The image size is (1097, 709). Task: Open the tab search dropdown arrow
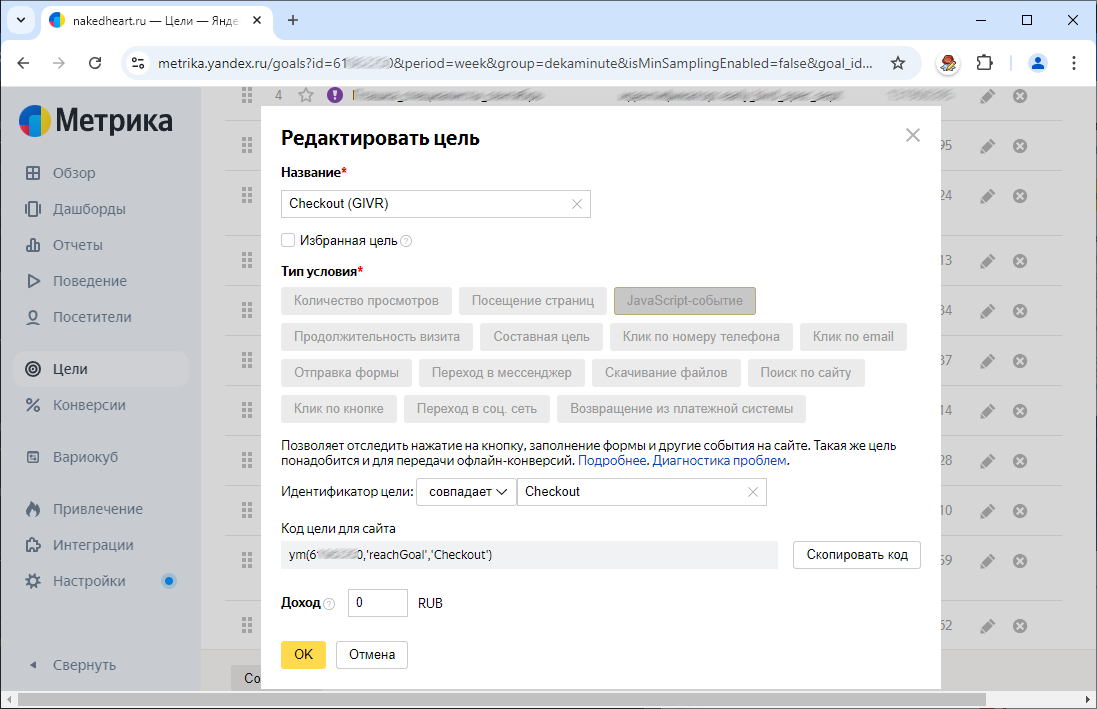[21, 20]
